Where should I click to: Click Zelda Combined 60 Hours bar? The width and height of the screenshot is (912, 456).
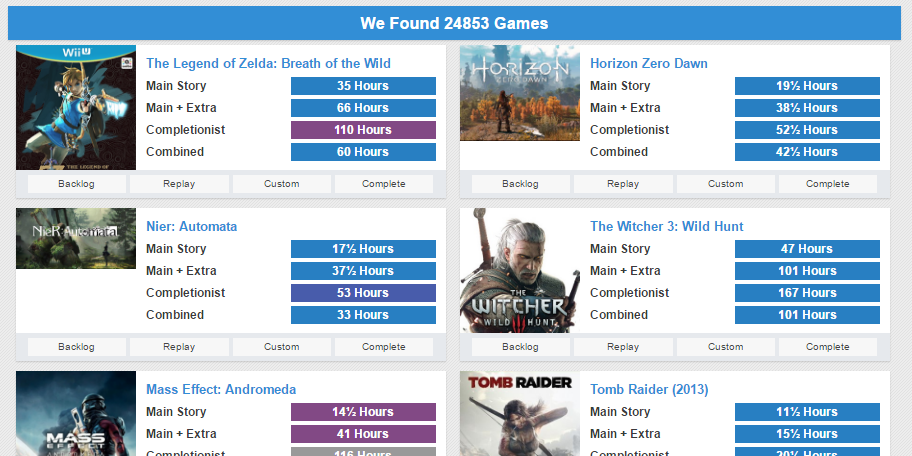[363, 152]
